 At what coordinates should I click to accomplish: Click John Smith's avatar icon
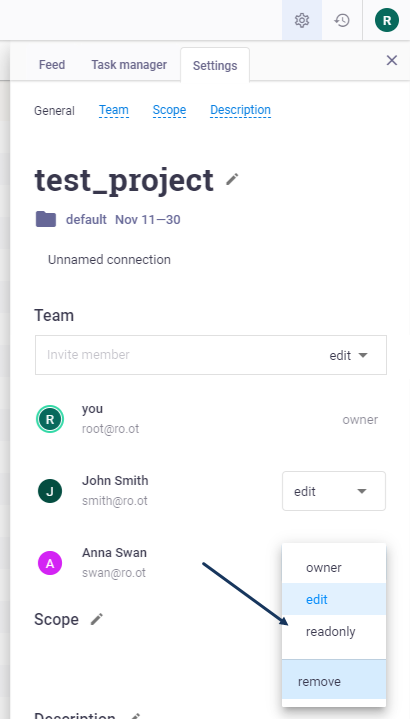(x=50, y=491)
